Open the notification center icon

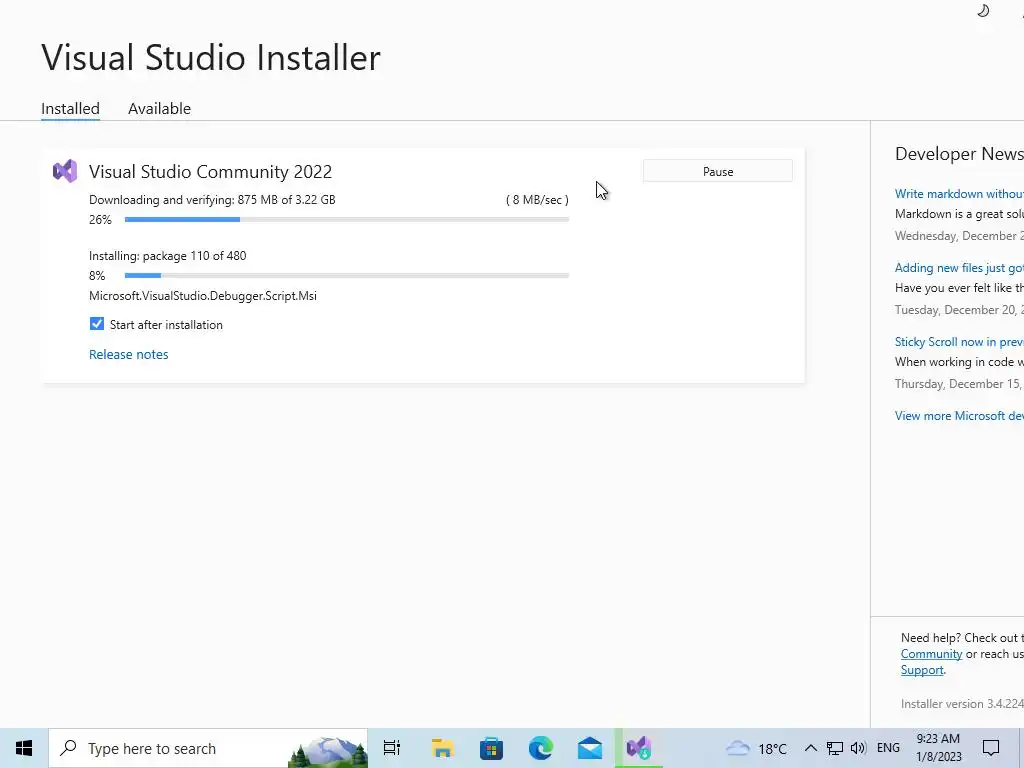tap(991, 748)
